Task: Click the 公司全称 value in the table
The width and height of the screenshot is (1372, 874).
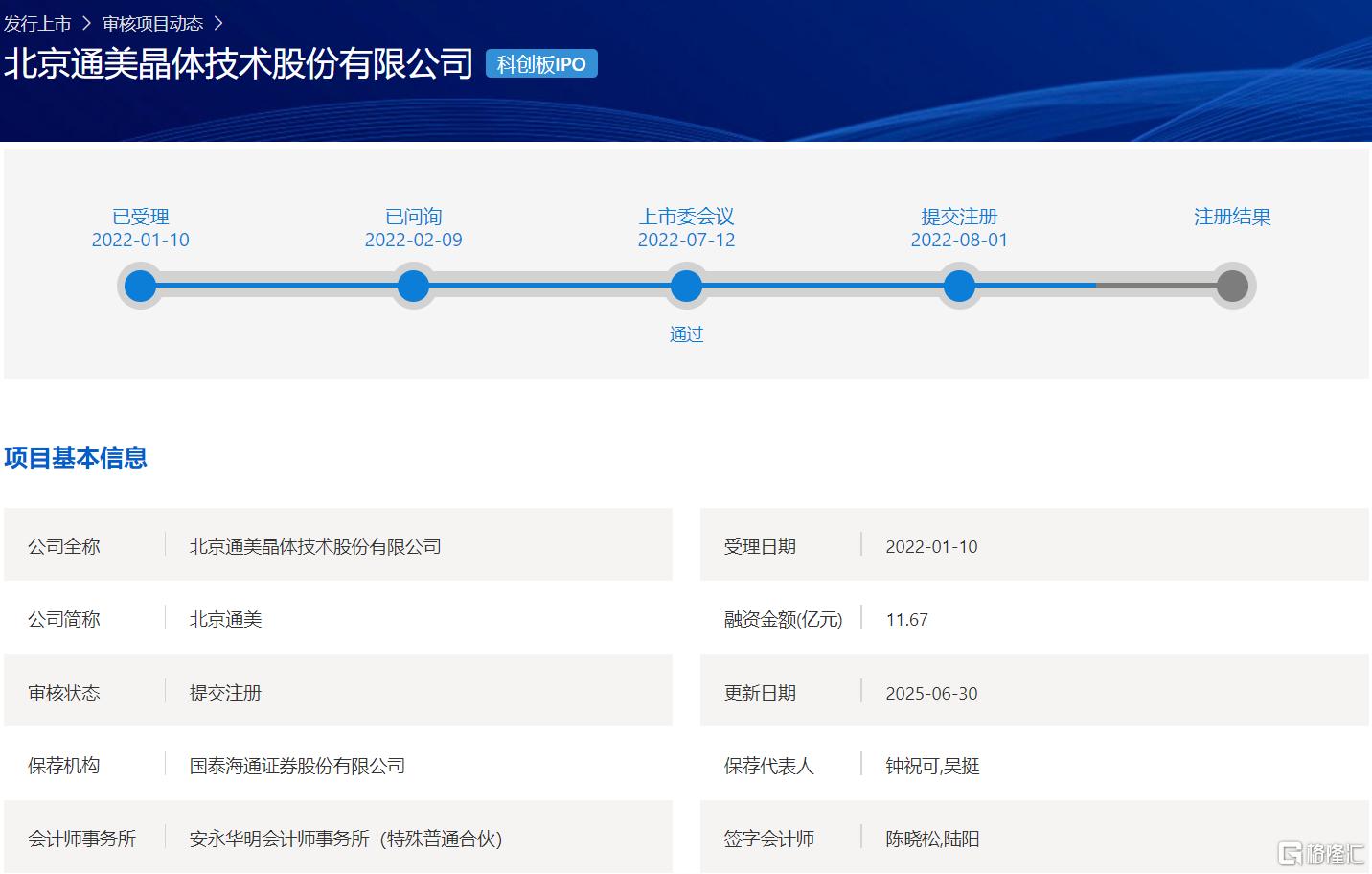Action: coord(315,546)
